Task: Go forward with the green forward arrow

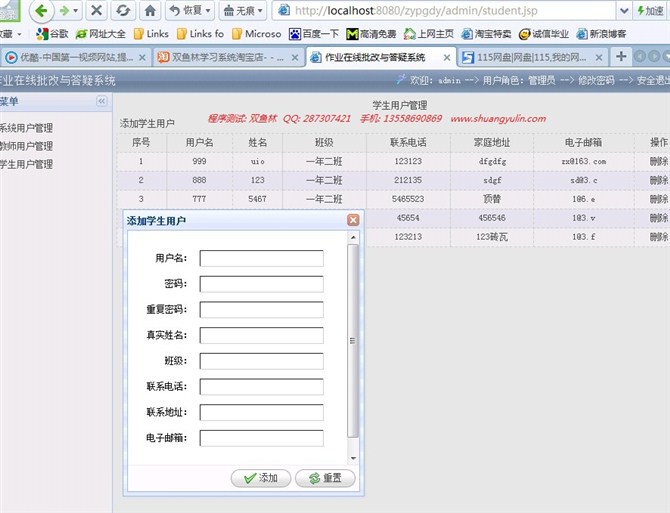Action: click(x=65, y=11)
